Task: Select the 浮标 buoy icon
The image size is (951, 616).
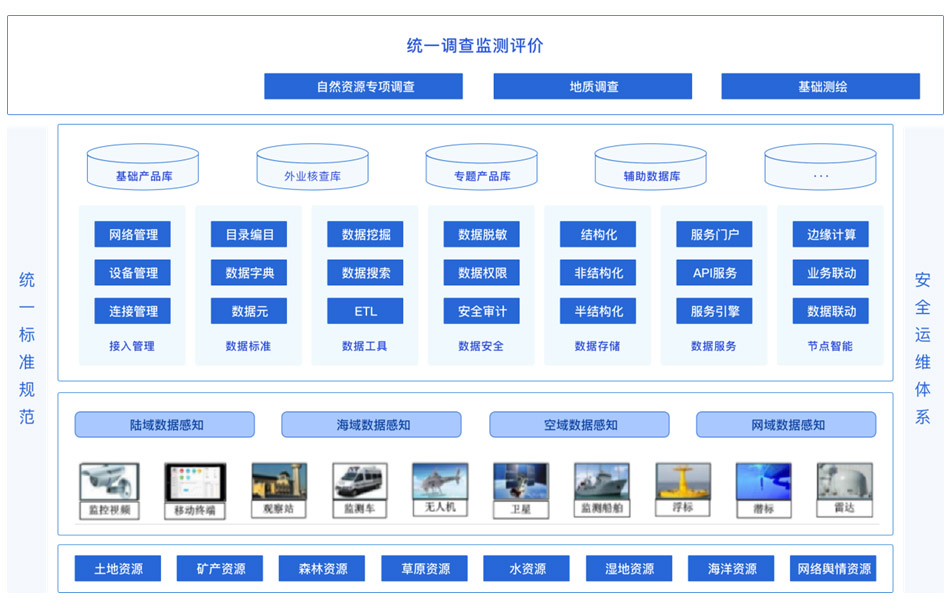Action: 683,483
